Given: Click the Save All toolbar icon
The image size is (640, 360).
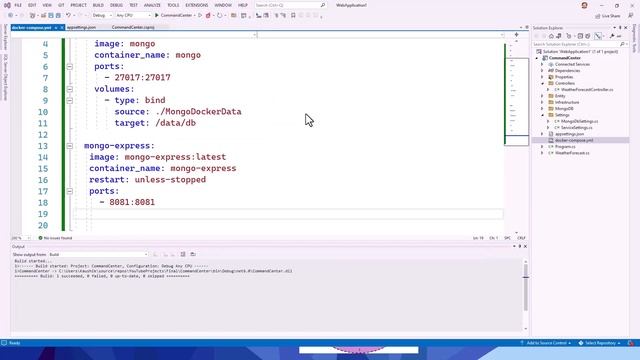Looking at the screenshot, I should pos(58,16).
